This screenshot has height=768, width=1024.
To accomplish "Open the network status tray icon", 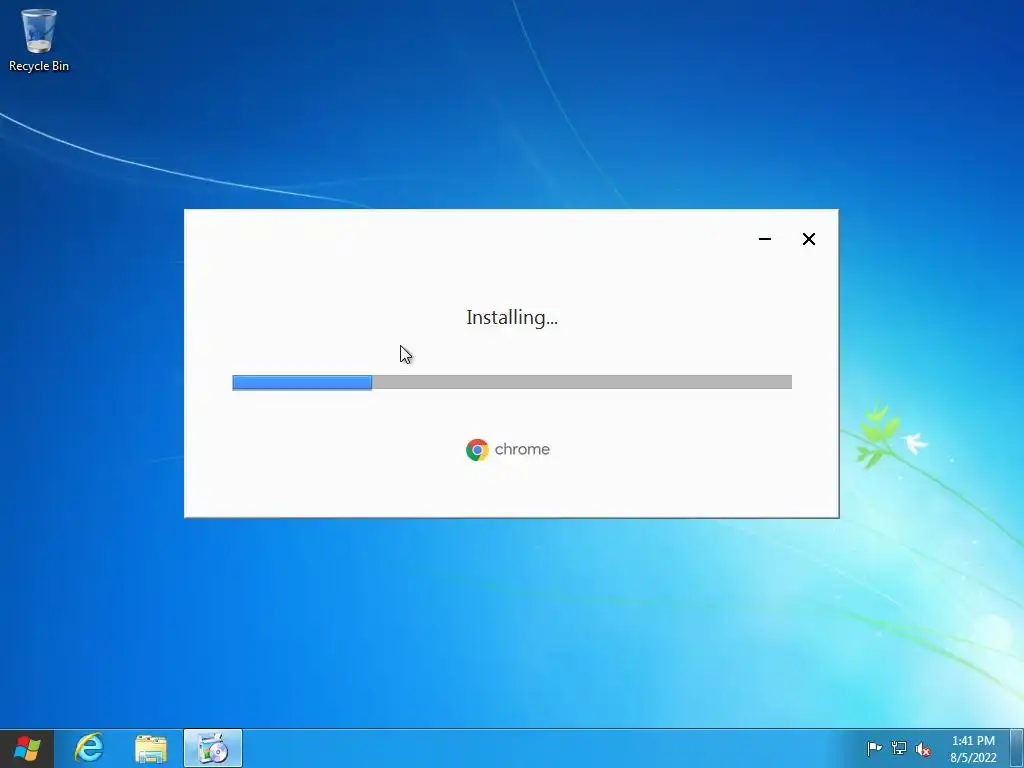I will 899,748.
